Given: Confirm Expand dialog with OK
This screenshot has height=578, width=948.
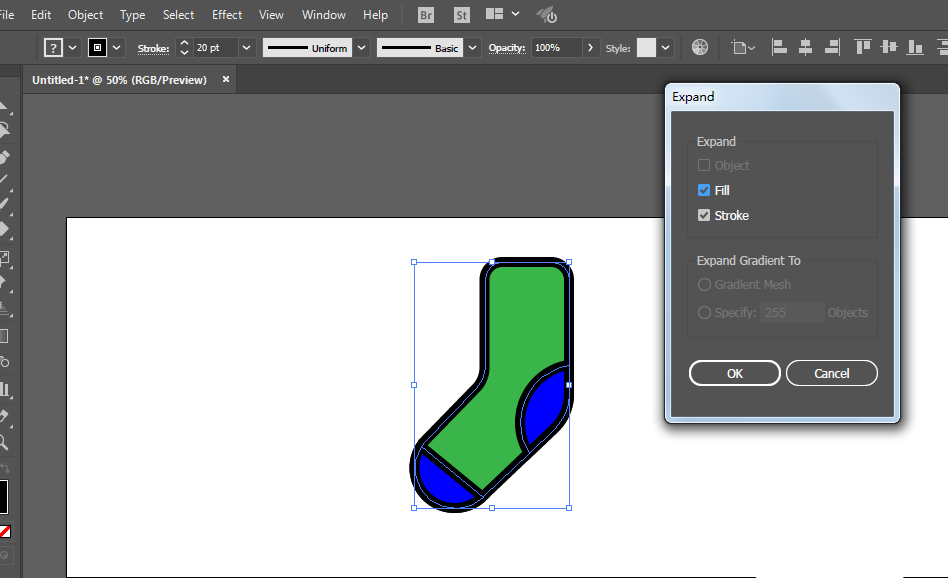Looking at the screenshot, I should click(x=735, y=373).
